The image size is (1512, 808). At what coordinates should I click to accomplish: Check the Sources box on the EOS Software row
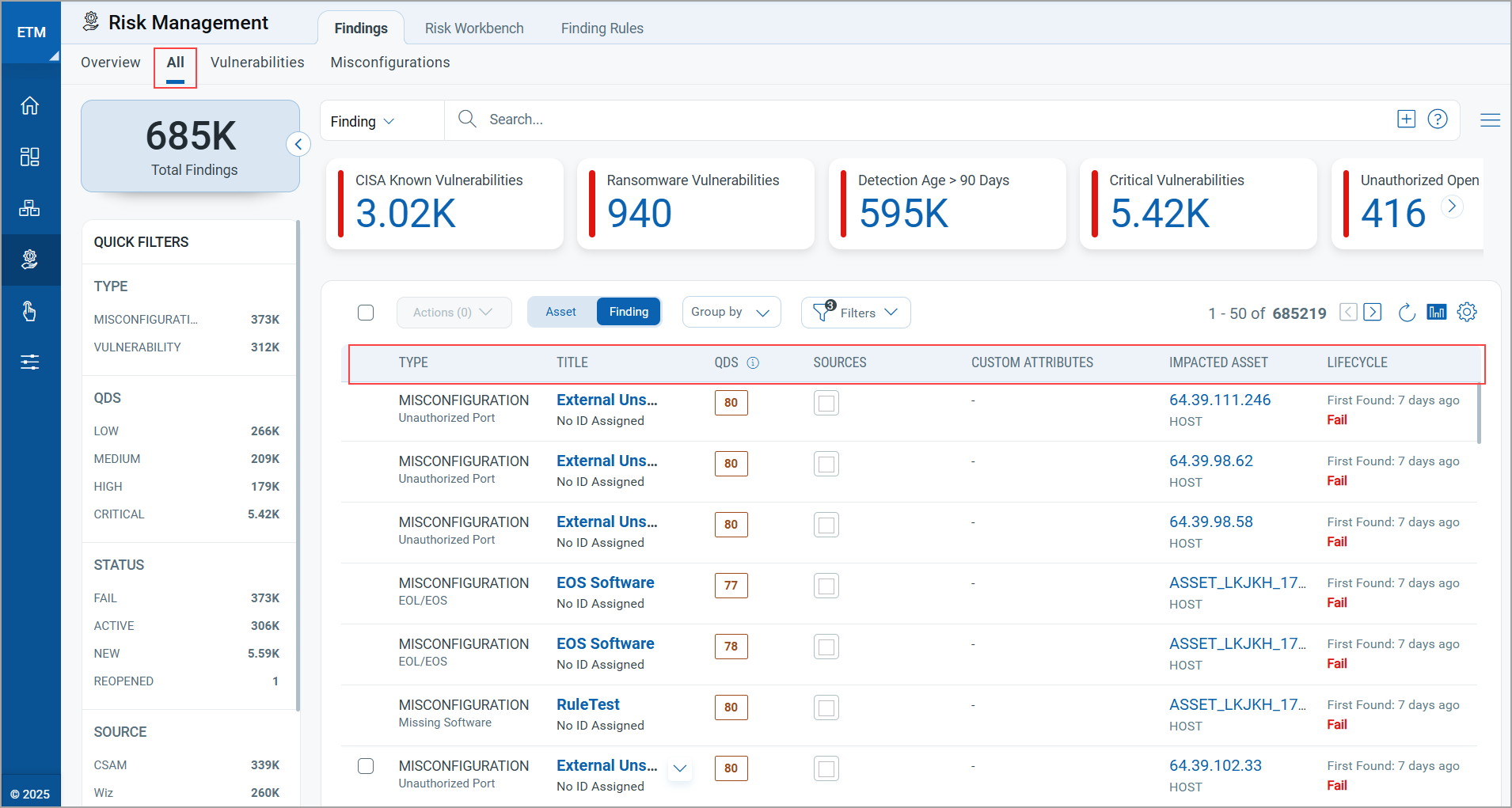pyautogui.click(x=826, y=586)
